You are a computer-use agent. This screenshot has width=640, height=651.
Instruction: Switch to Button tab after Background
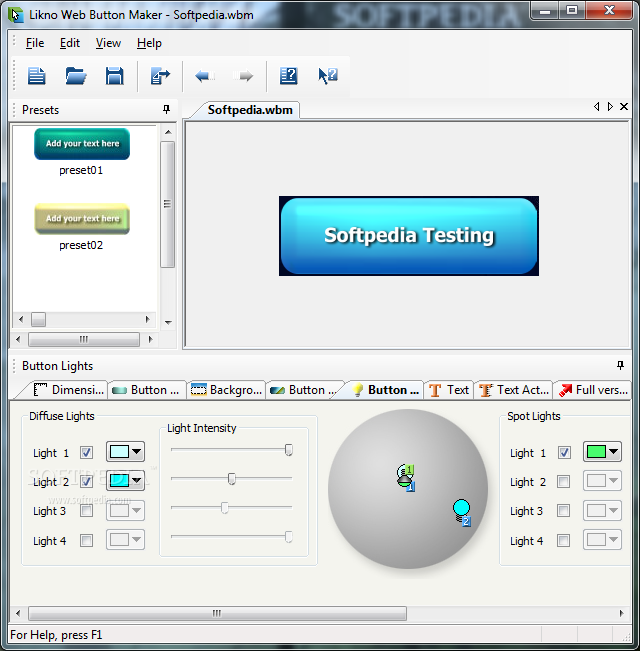pos(305,390)
